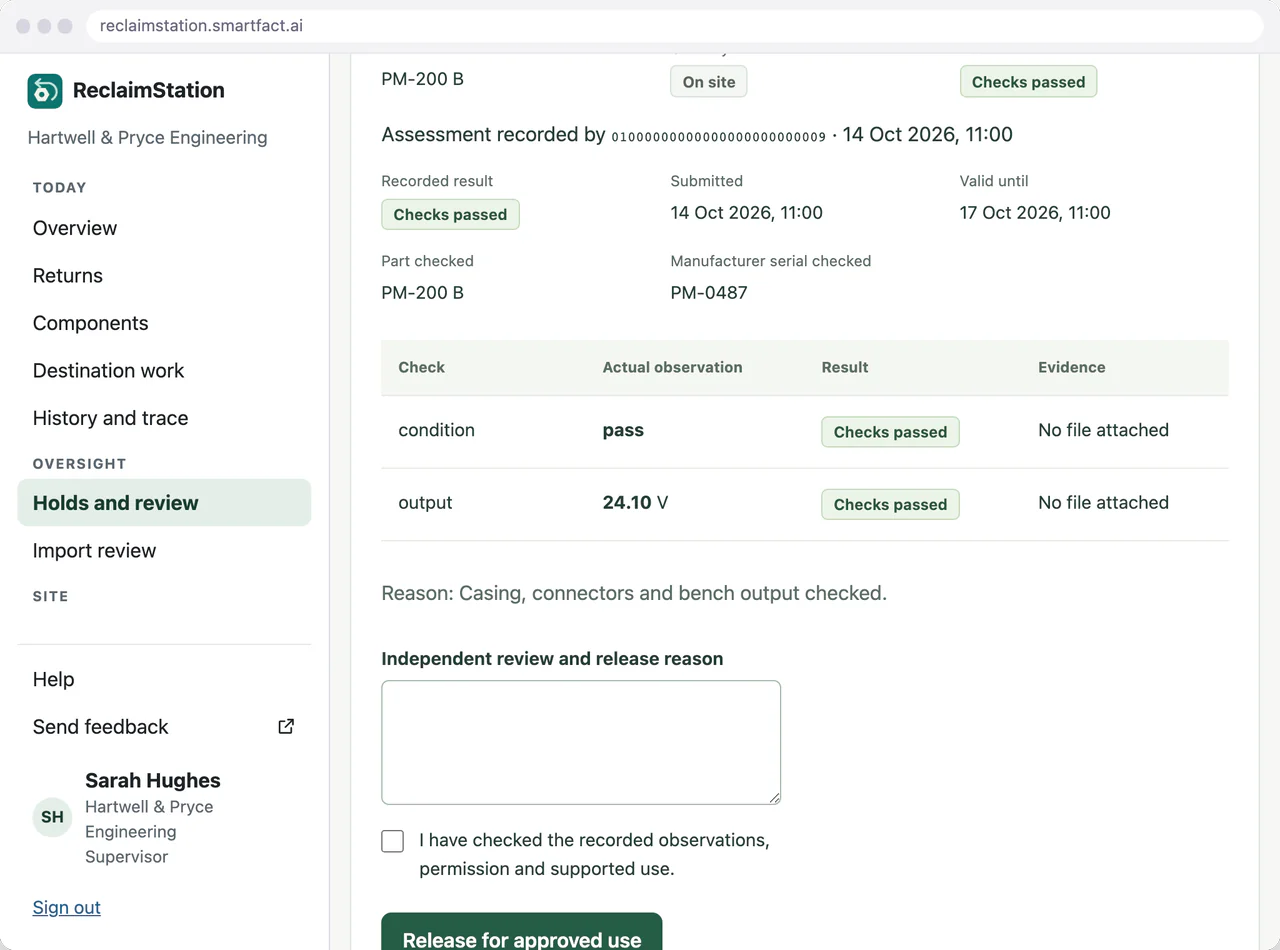
Task: Click the ReclaimStation logo icon
Action: pos(45,91)
